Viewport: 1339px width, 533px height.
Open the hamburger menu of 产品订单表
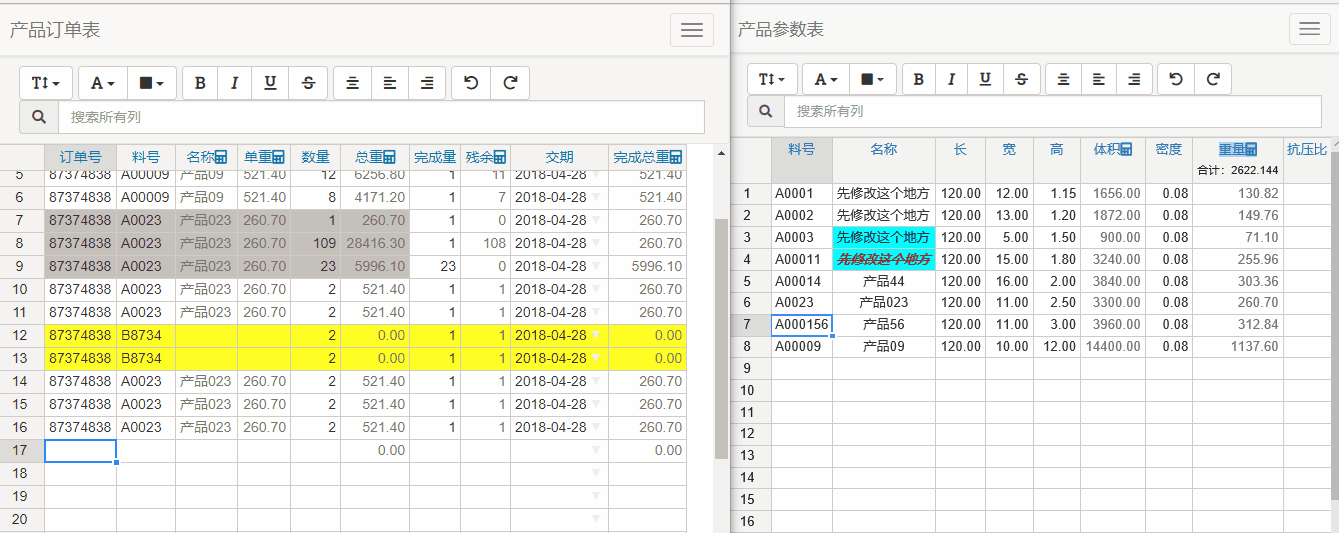click(x=691, y=30)
